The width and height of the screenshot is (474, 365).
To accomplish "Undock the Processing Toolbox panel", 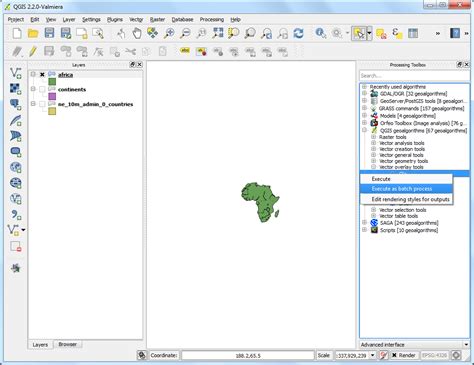I will tap(459, 65).
